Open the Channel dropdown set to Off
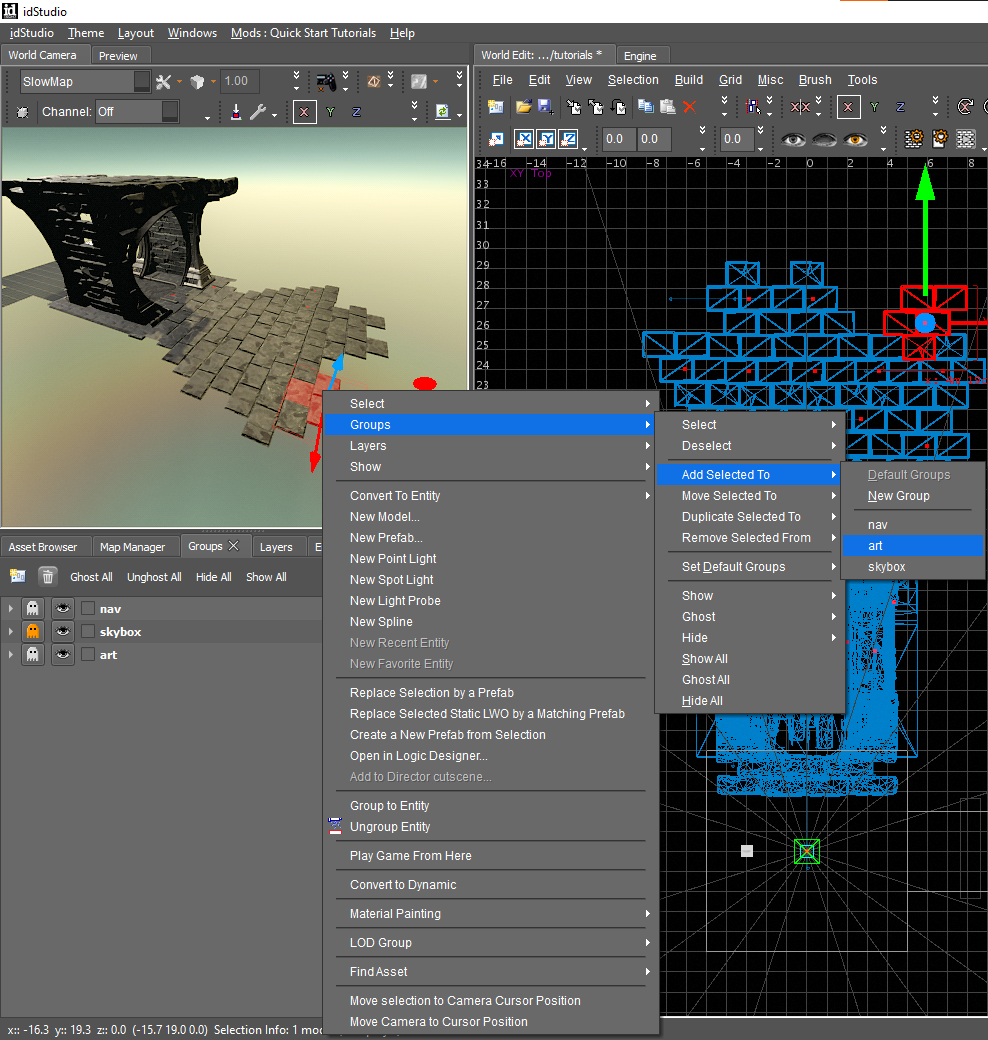The image size is (988, 1040). pyautogui.click(x=137, y=111)
